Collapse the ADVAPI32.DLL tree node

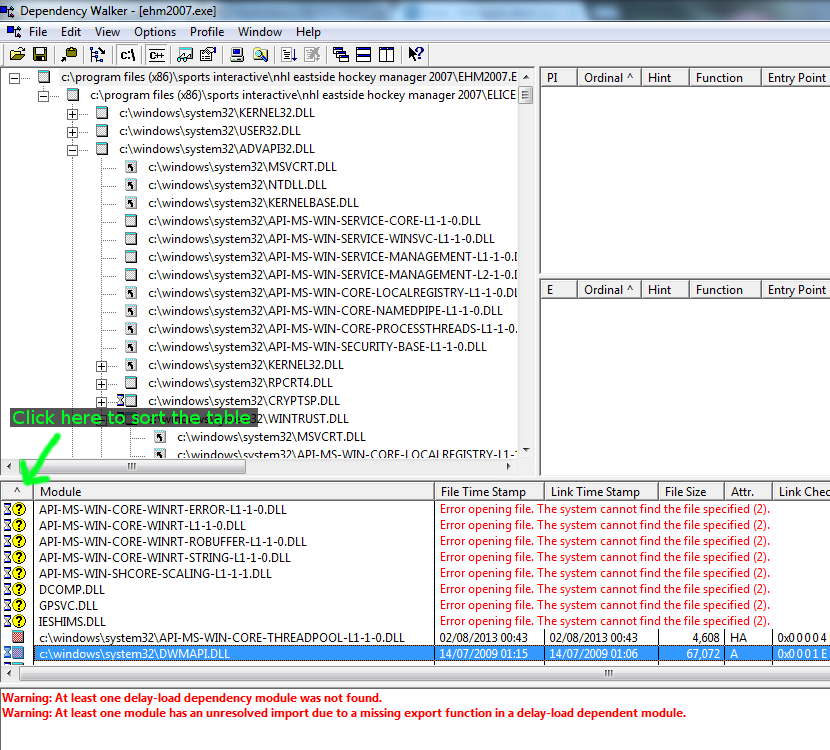(72, 149)
